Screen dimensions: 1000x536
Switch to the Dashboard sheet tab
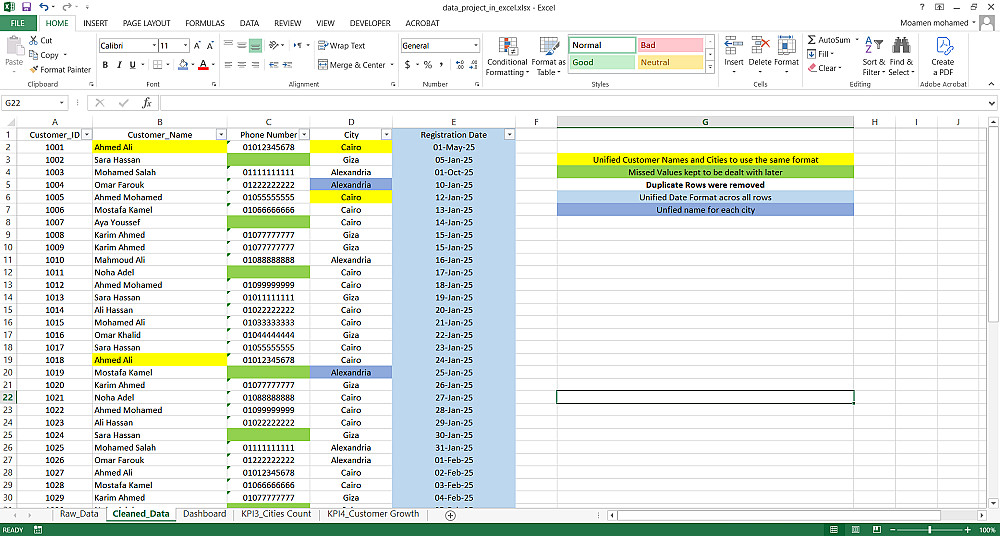click(x=204, y=514)
